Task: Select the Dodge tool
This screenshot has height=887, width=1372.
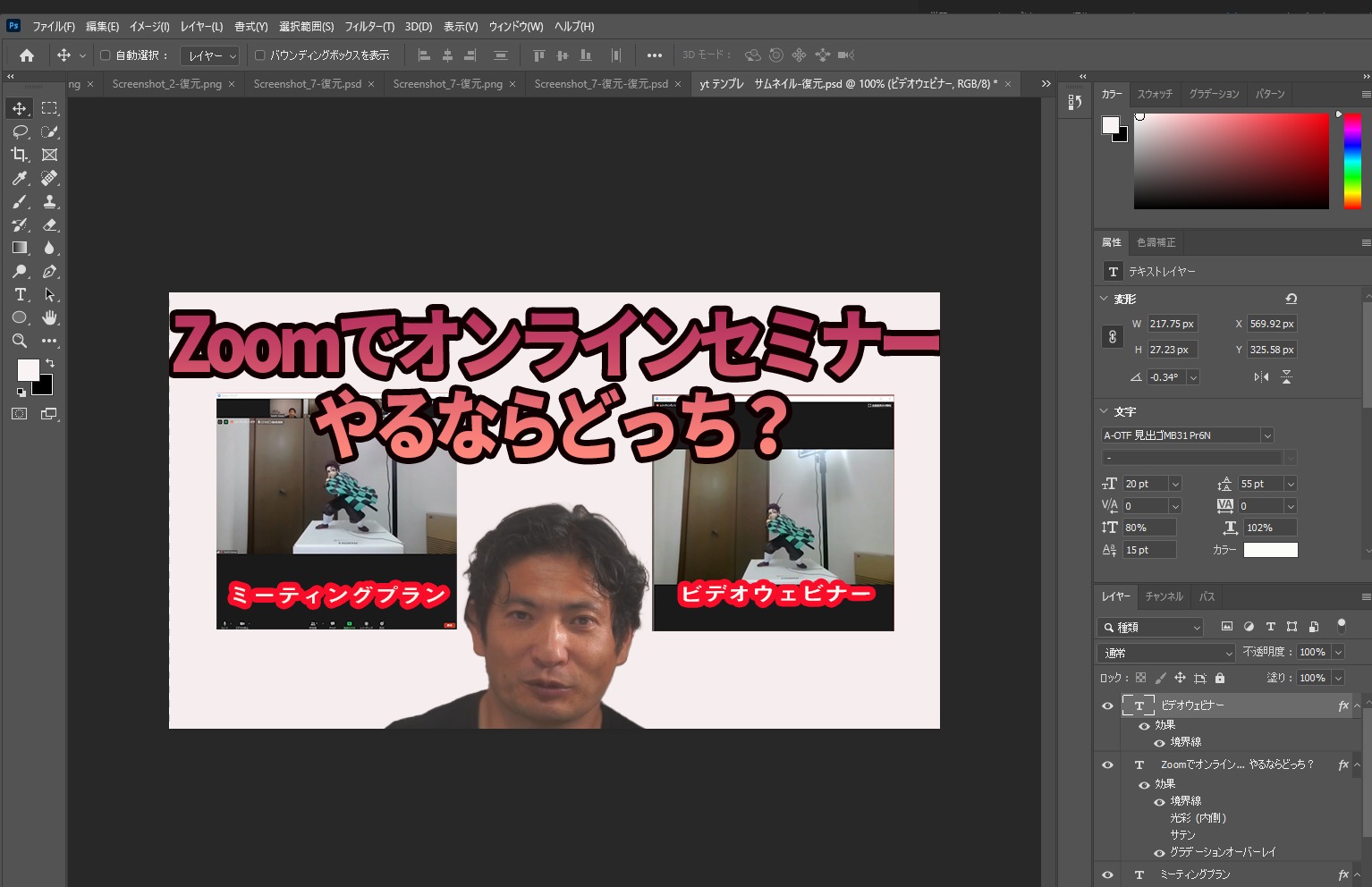Action: click(20, 271)
